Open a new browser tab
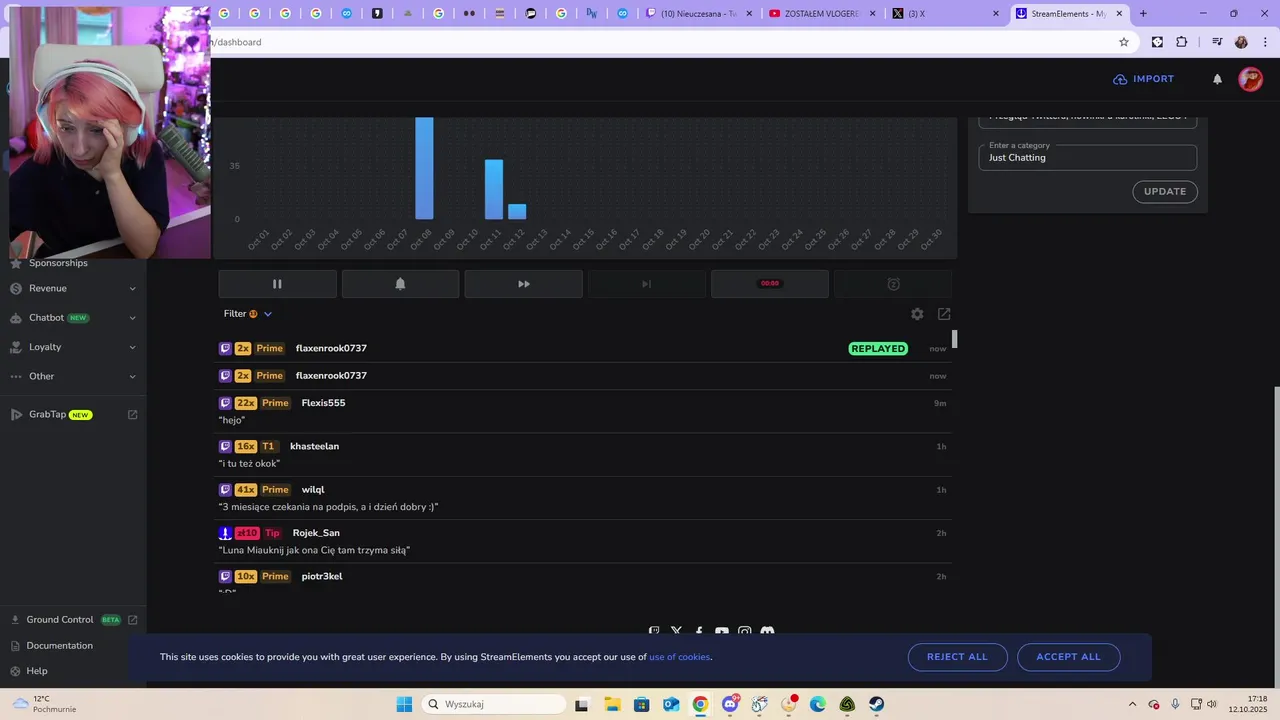The width and height of the screenshot is (1280, 720). coord(1143,14)
